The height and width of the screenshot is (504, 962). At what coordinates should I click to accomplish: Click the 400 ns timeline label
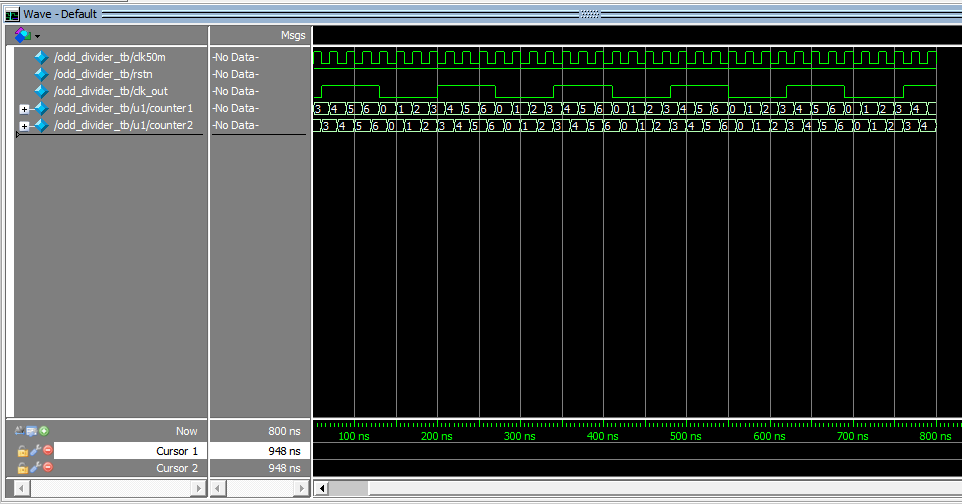[x=603, y=436]
